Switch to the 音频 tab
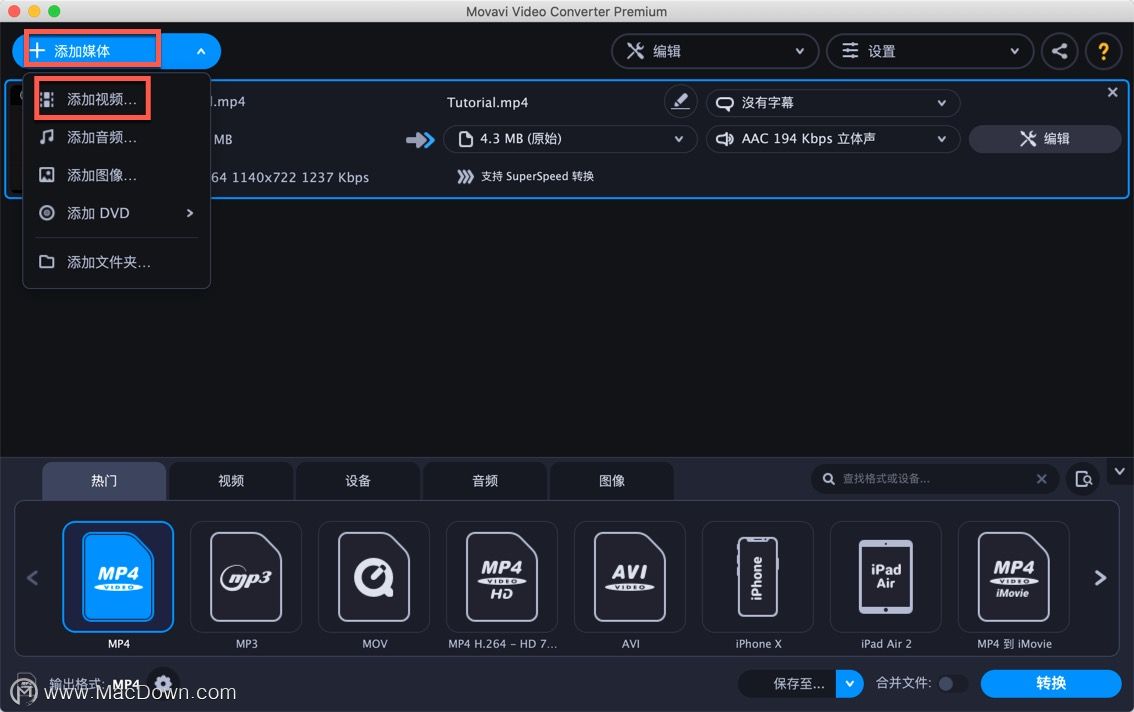This screenshot has width=1134, height=712. tap(485, 480)
